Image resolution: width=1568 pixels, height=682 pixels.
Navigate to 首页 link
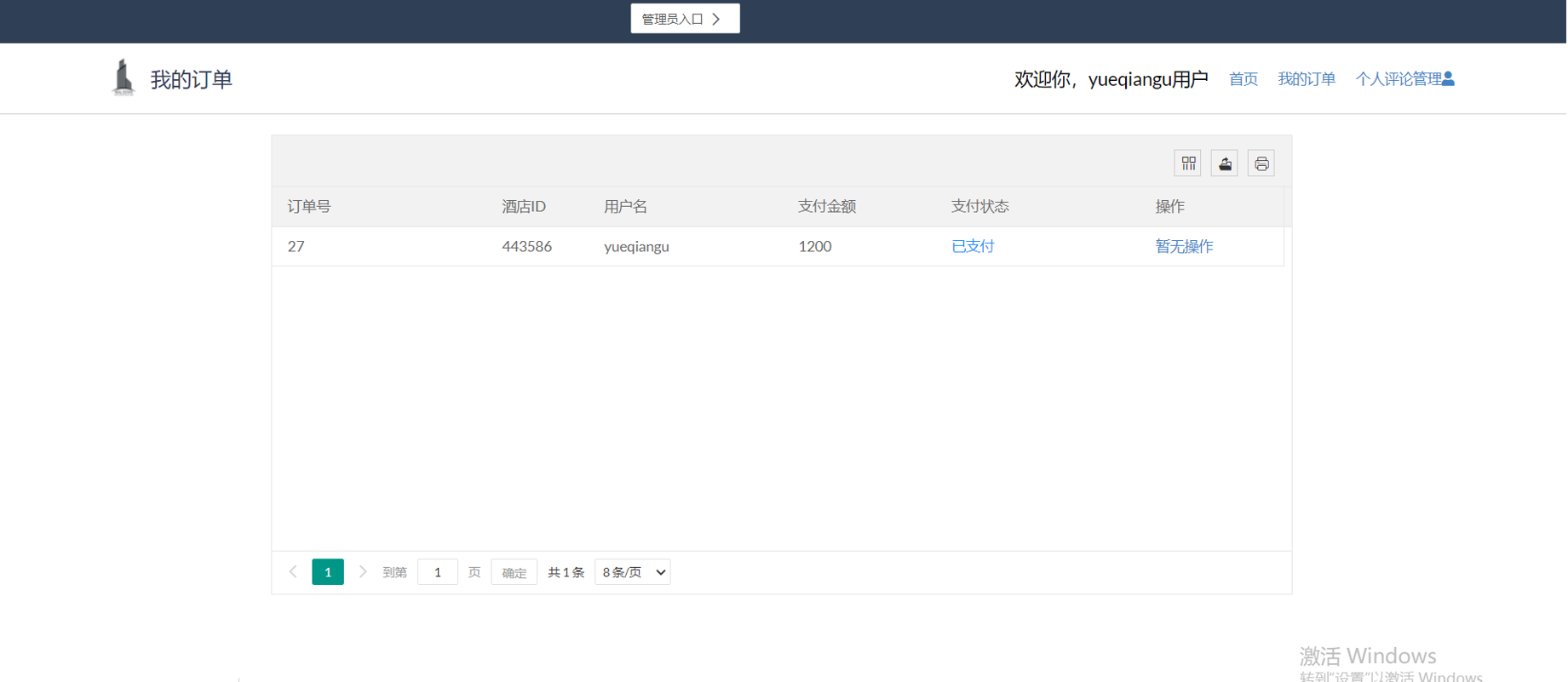pyautogui.click(x=1243, y=79)
